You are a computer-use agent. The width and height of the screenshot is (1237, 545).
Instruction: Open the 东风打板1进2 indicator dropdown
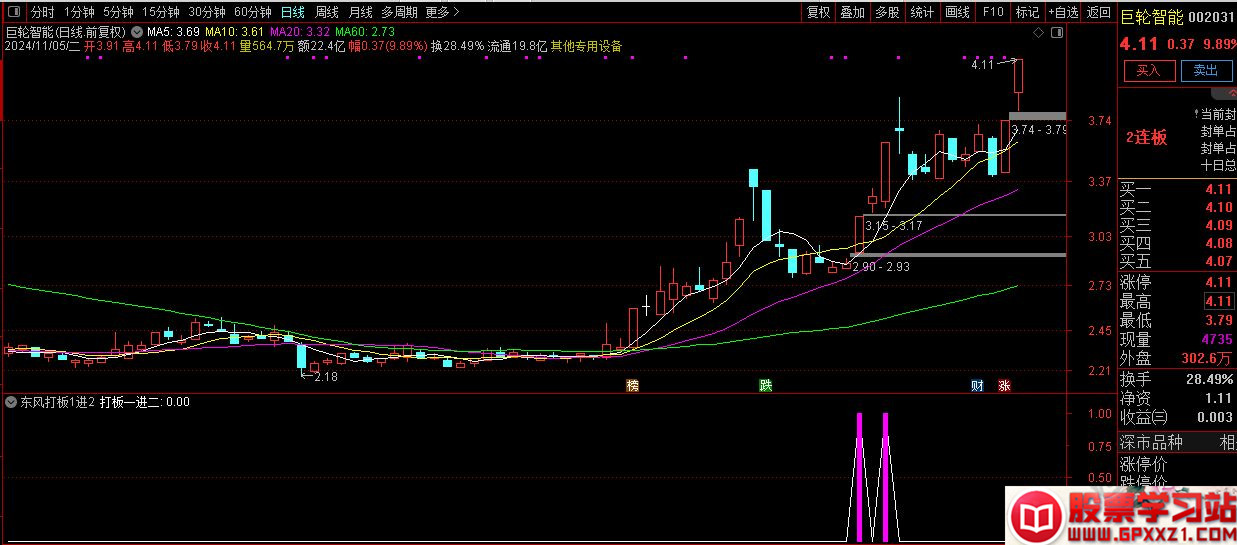[x=12, y=402]
